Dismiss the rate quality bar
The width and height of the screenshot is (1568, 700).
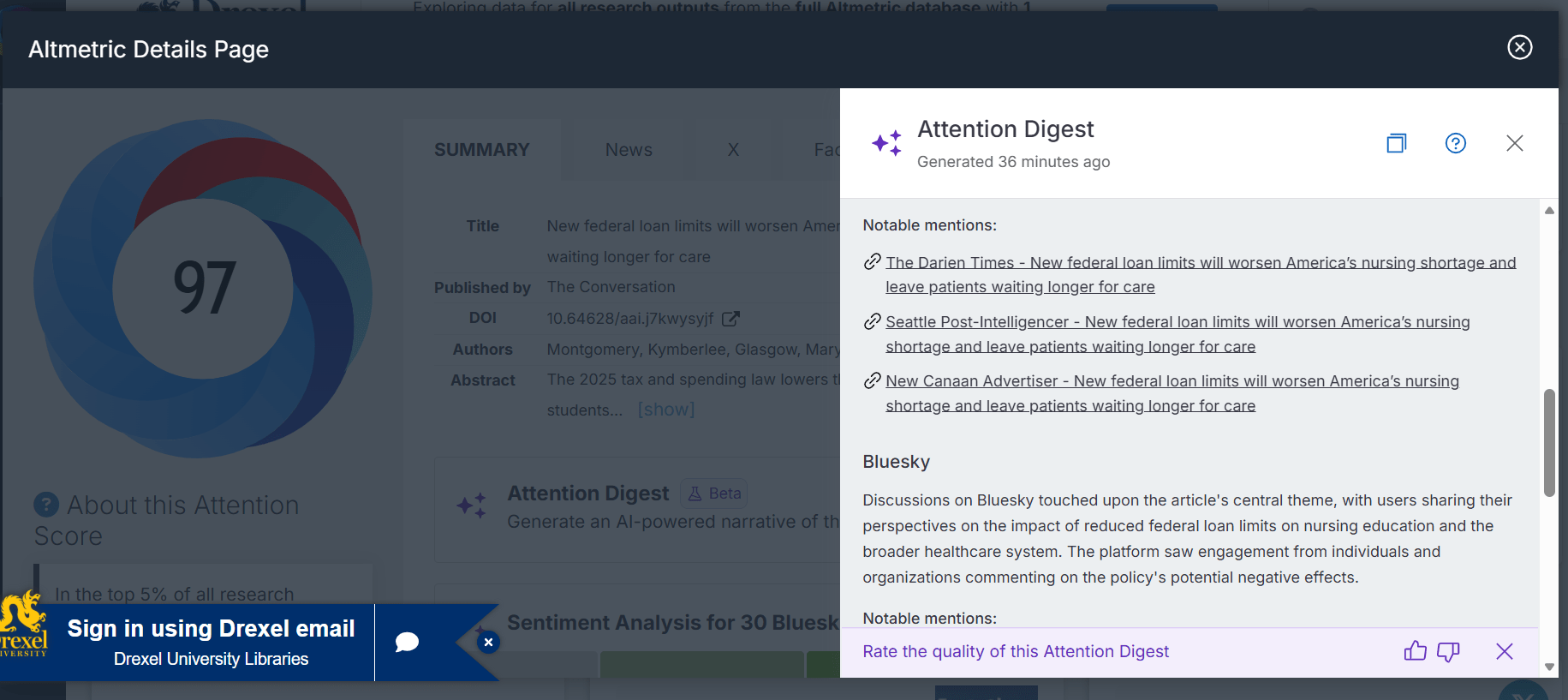click(1504, 651)
